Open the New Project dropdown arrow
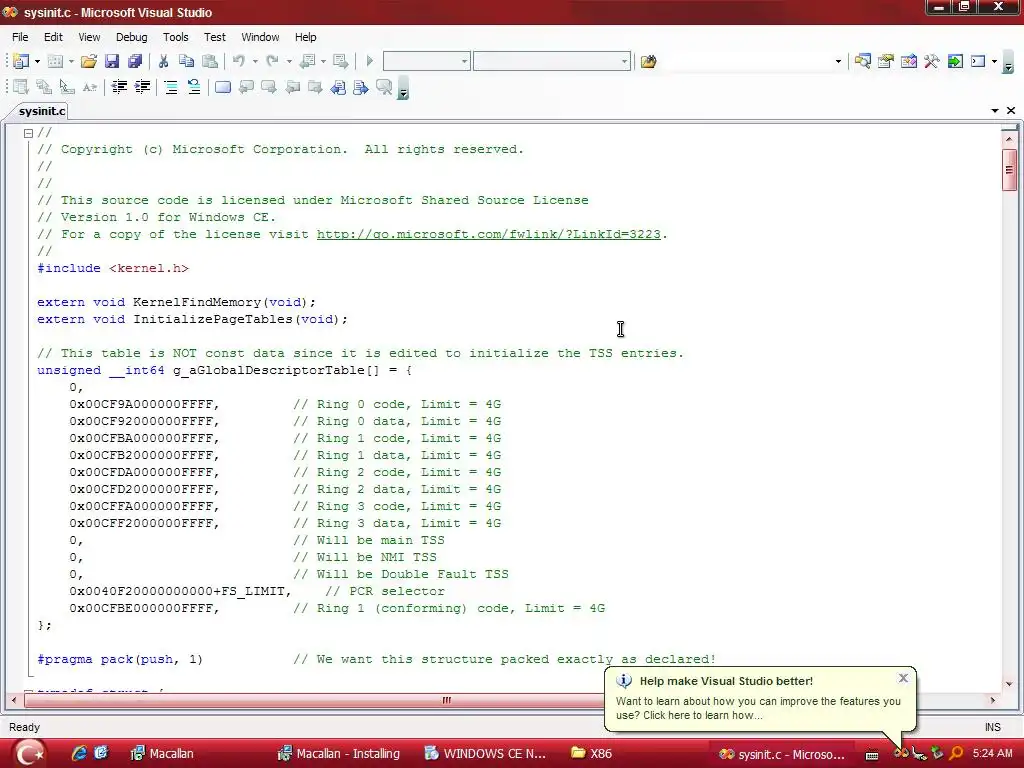 pyautogui.click(x=37, y=61)
